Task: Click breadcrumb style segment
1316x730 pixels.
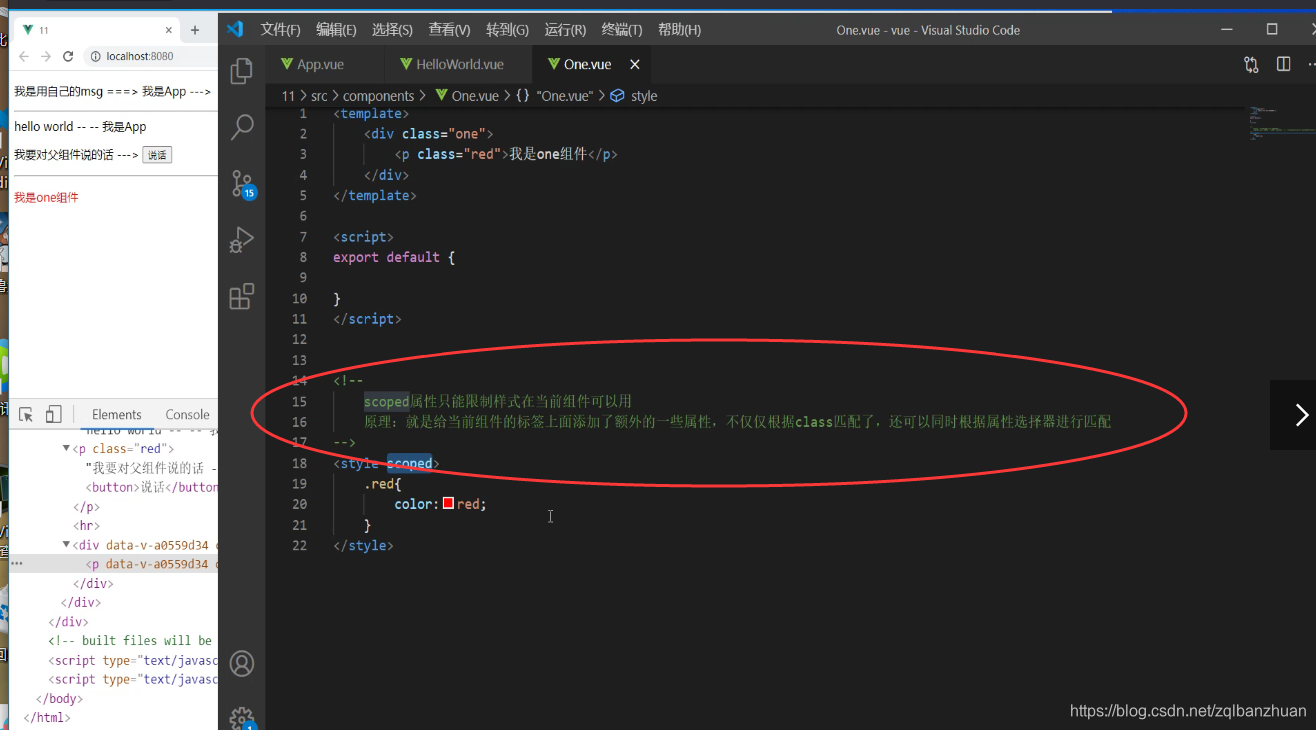Action: click(x=634, y=96)
